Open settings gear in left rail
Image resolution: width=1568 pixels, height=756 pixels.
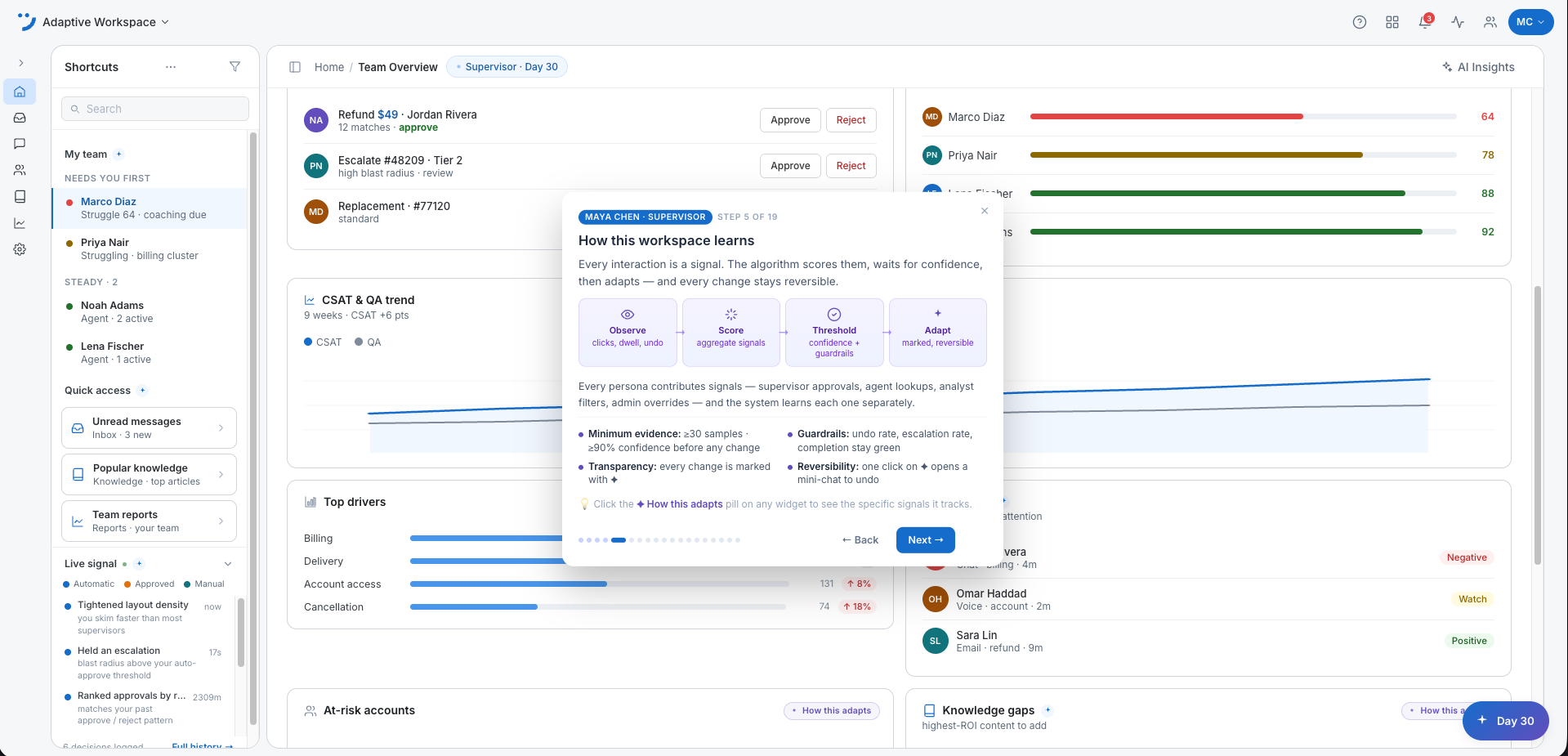pyautogui.click(x=20, y=249)
